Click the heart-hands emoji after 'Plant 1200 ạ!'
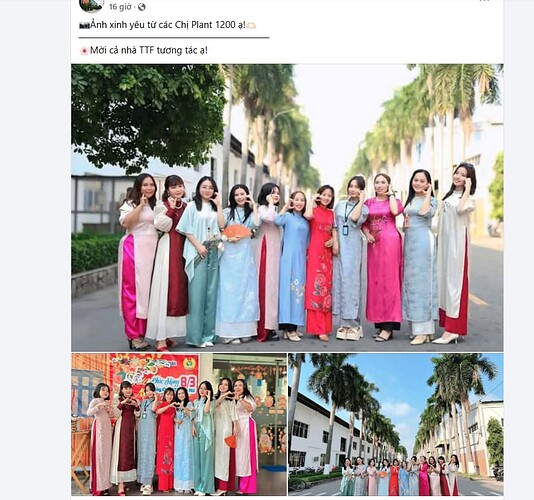 [x=251, y=26]
